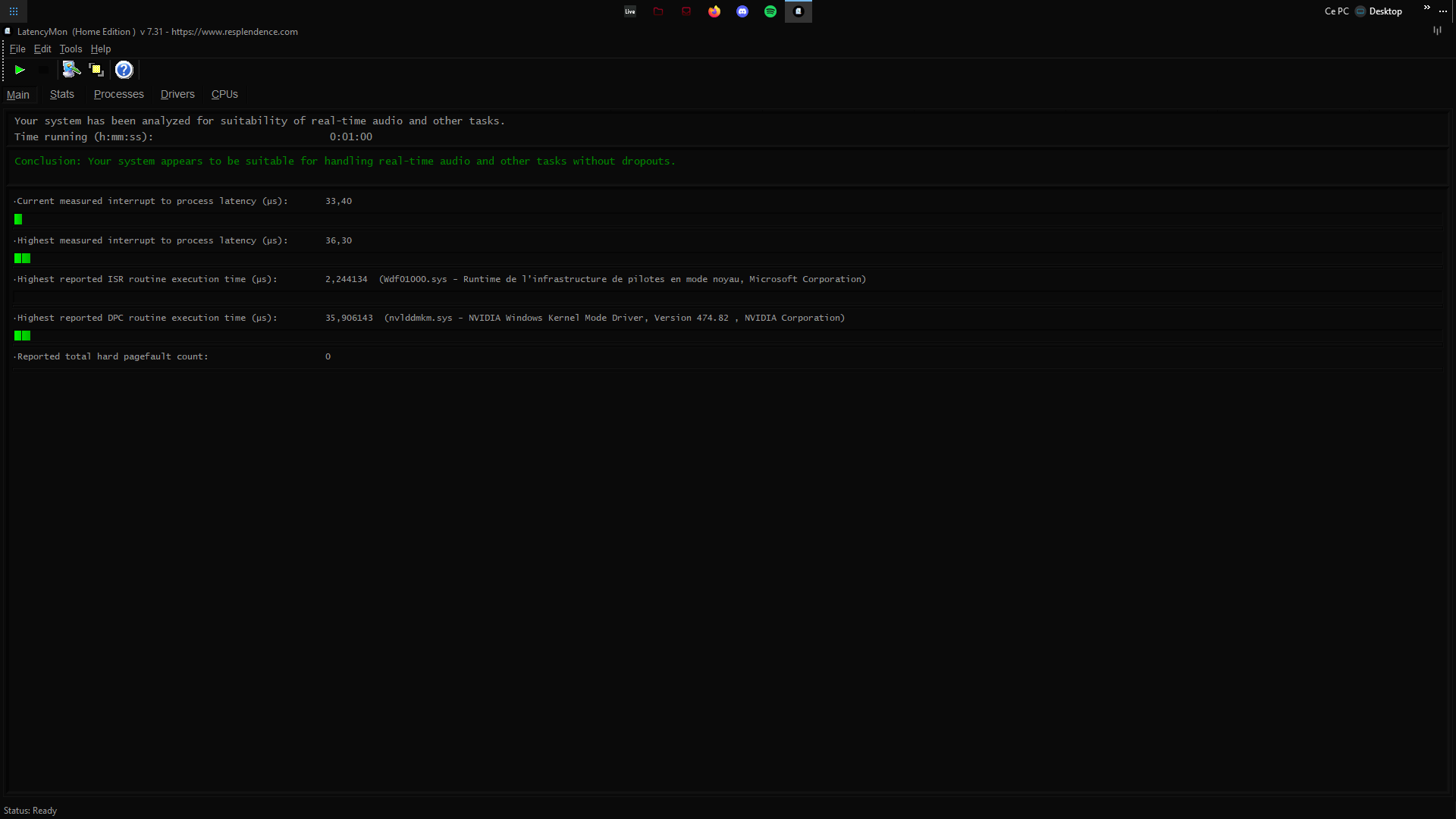Open Discord from the taskbar

[x=742, y=11]
